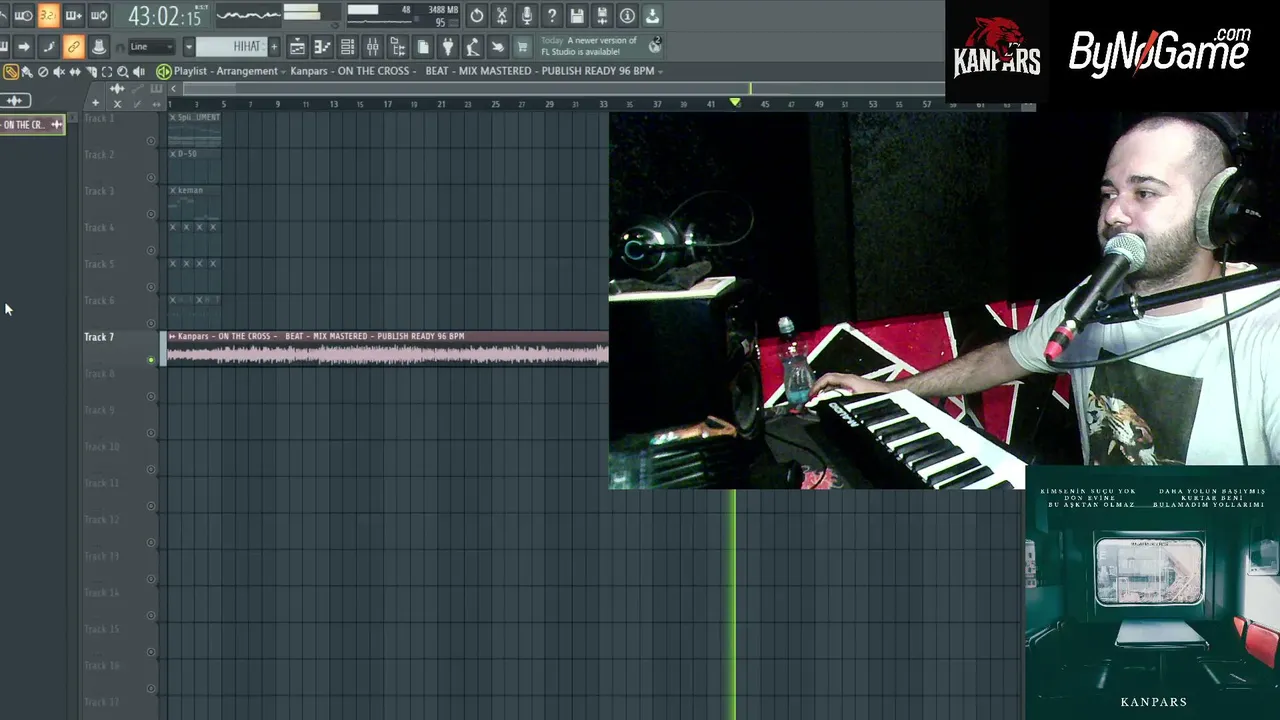Click the Kanpars album cover thumbnail
This screenshot has height=720, width=1280.
click(1152, 593)
